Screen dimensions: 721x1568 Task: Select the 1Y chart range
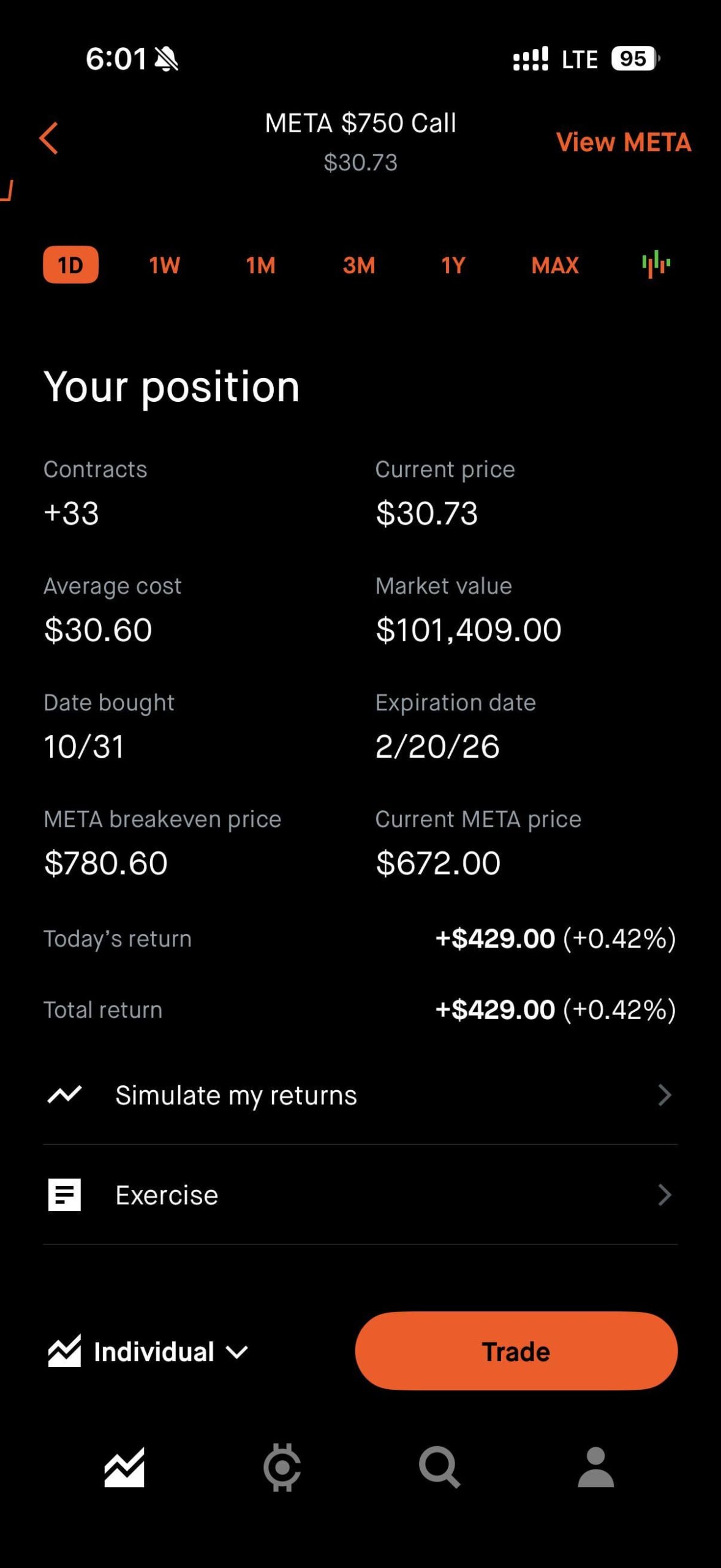click(x=453, y=265)
